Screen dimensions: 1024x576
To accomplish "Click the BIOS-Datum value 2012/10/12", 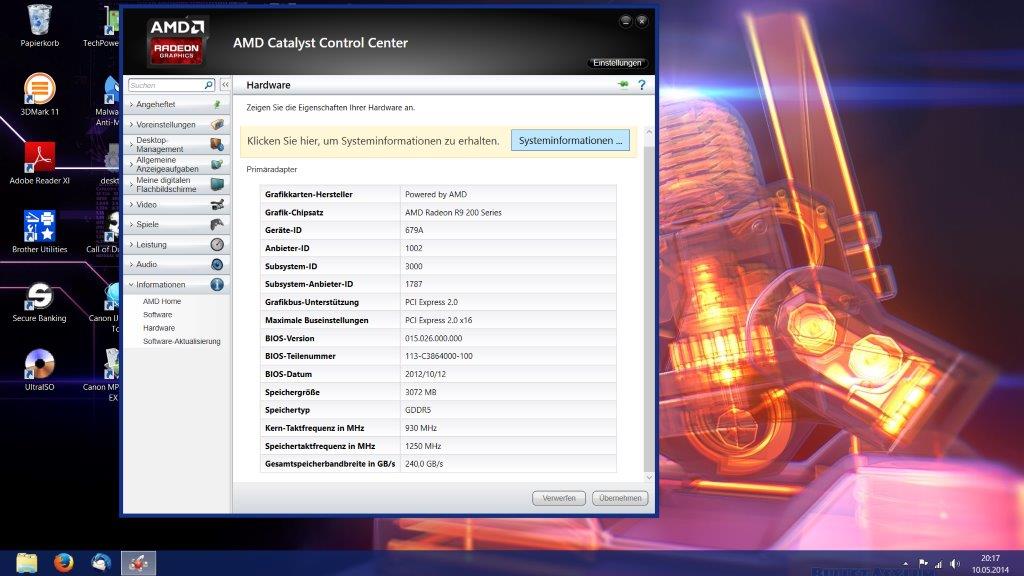I will pos(424,374).
